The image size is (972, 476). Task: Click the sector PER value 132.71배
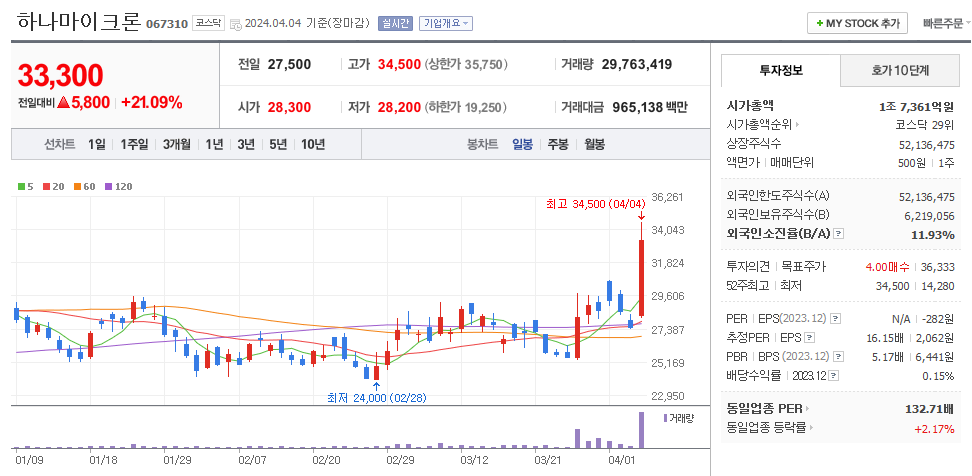(930, 409)
